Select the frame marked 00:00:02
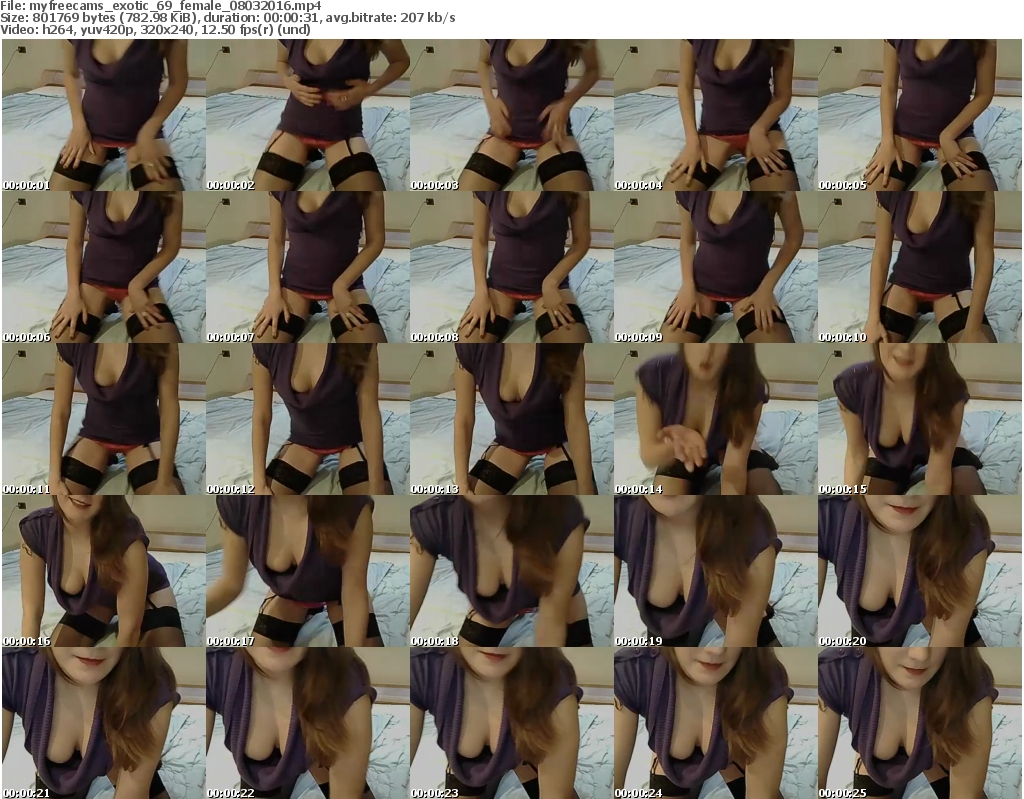 pyautogui.click(x=307, y=115)
